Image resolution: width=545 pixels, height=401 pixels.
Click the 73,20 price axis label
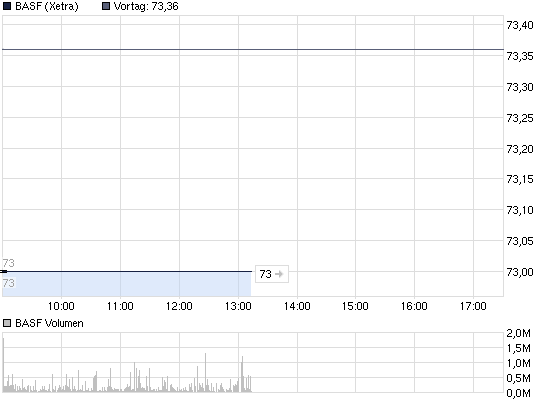520,149
